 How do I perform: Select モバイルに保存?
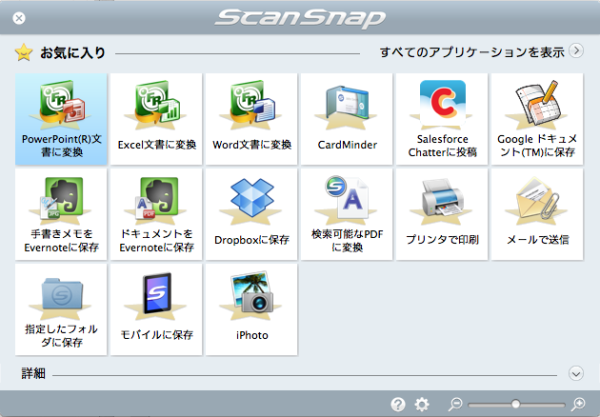[x=156, y=309]
